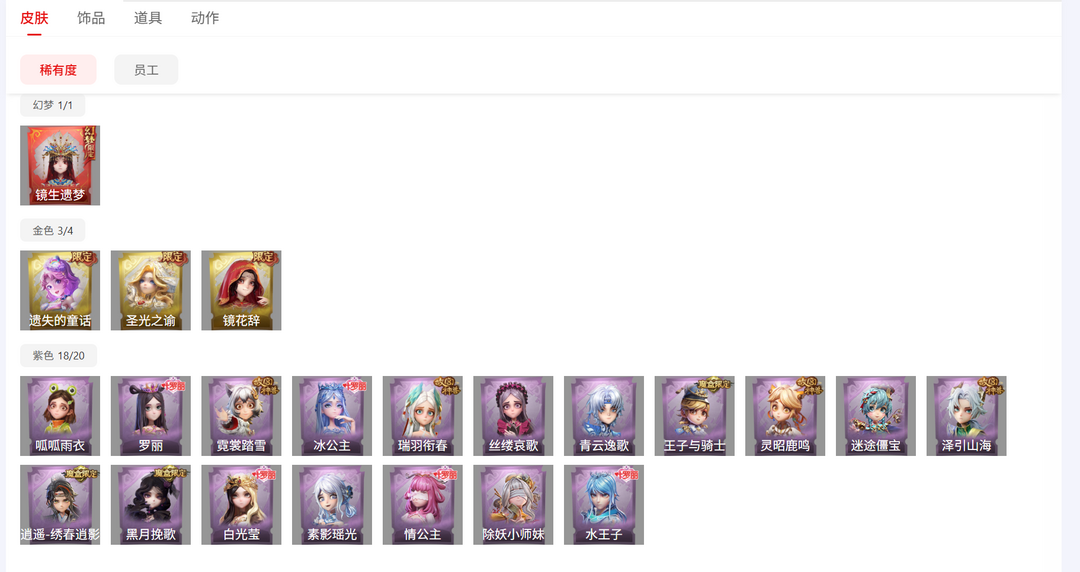The image size is (1080, 572).
Task: Choose the 镜花辞 red hood skin
Action: click(x=241, y=290)
